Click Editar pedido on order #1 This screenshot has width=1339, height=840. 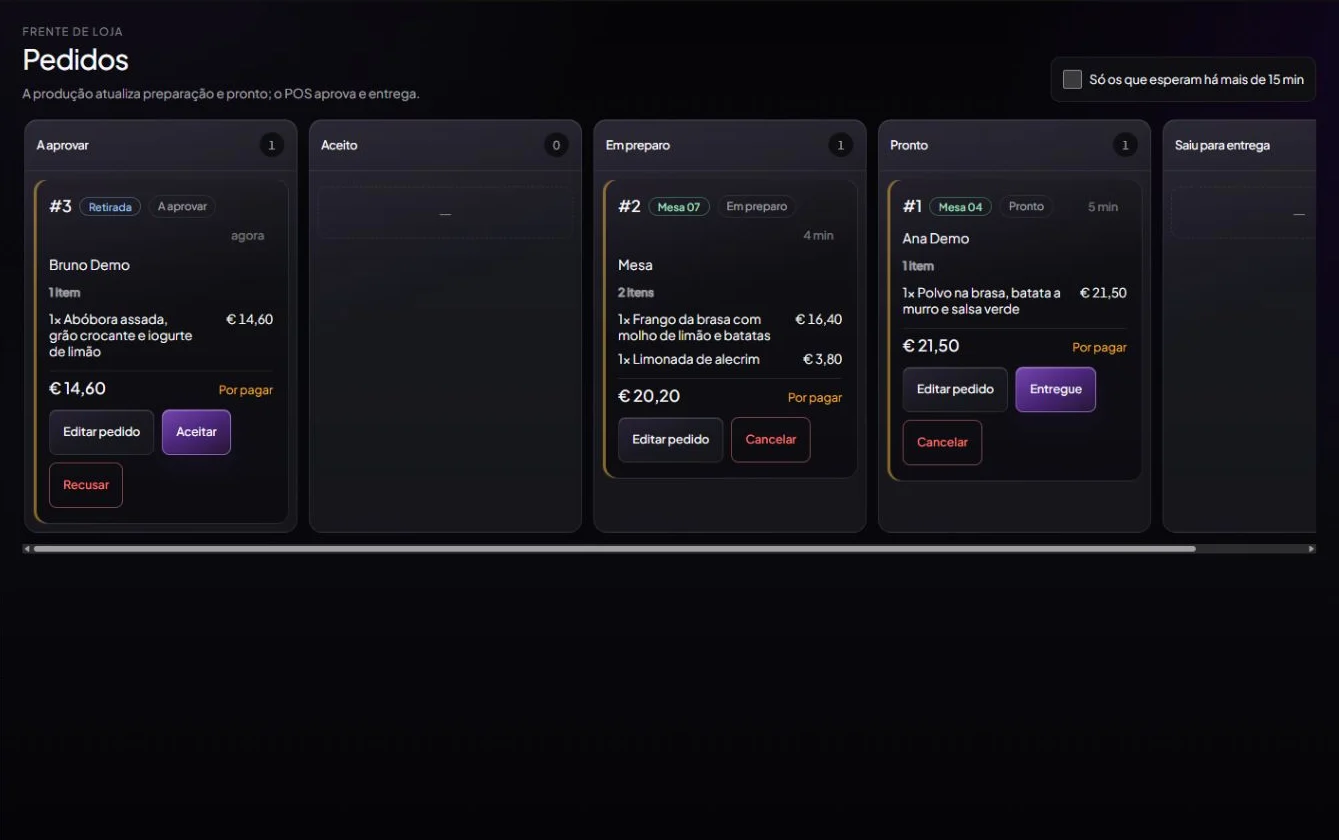[955, 389]
